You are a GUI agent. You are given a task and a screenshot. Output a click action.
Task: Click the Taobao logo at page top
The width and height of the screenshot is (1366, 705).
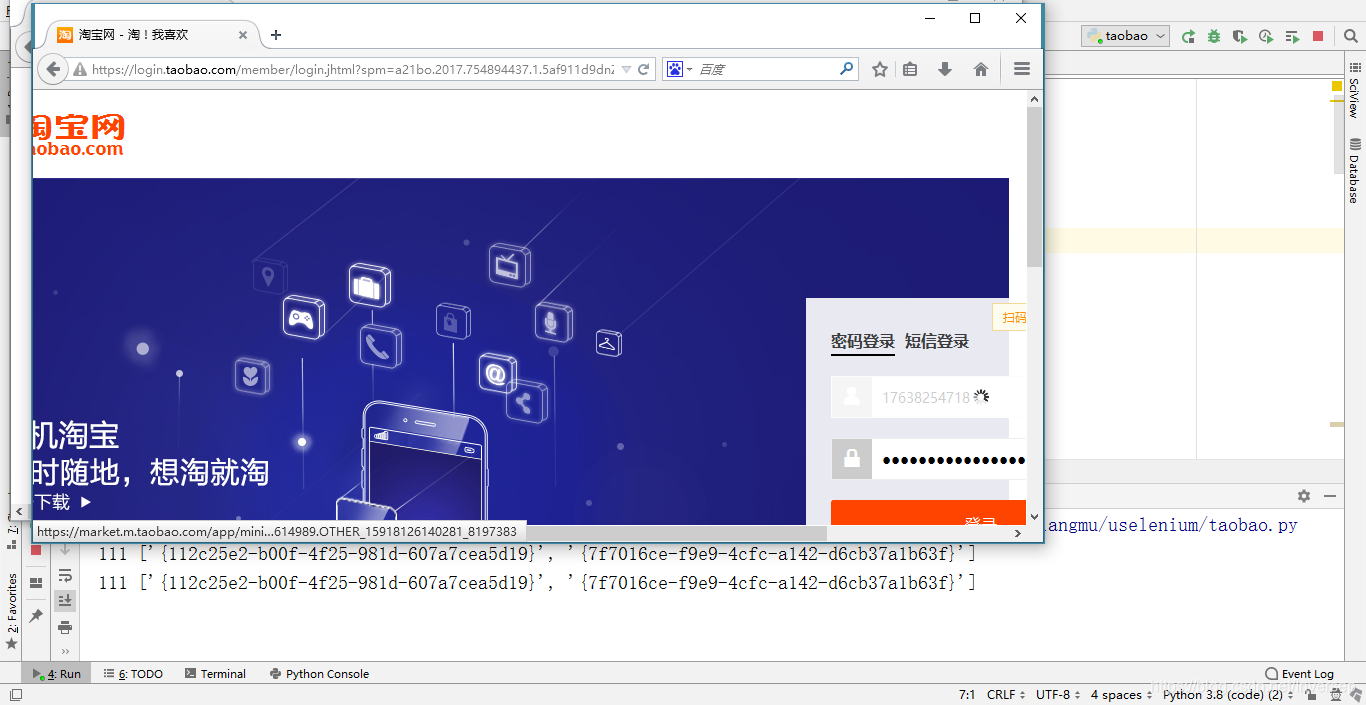point(78,135)
